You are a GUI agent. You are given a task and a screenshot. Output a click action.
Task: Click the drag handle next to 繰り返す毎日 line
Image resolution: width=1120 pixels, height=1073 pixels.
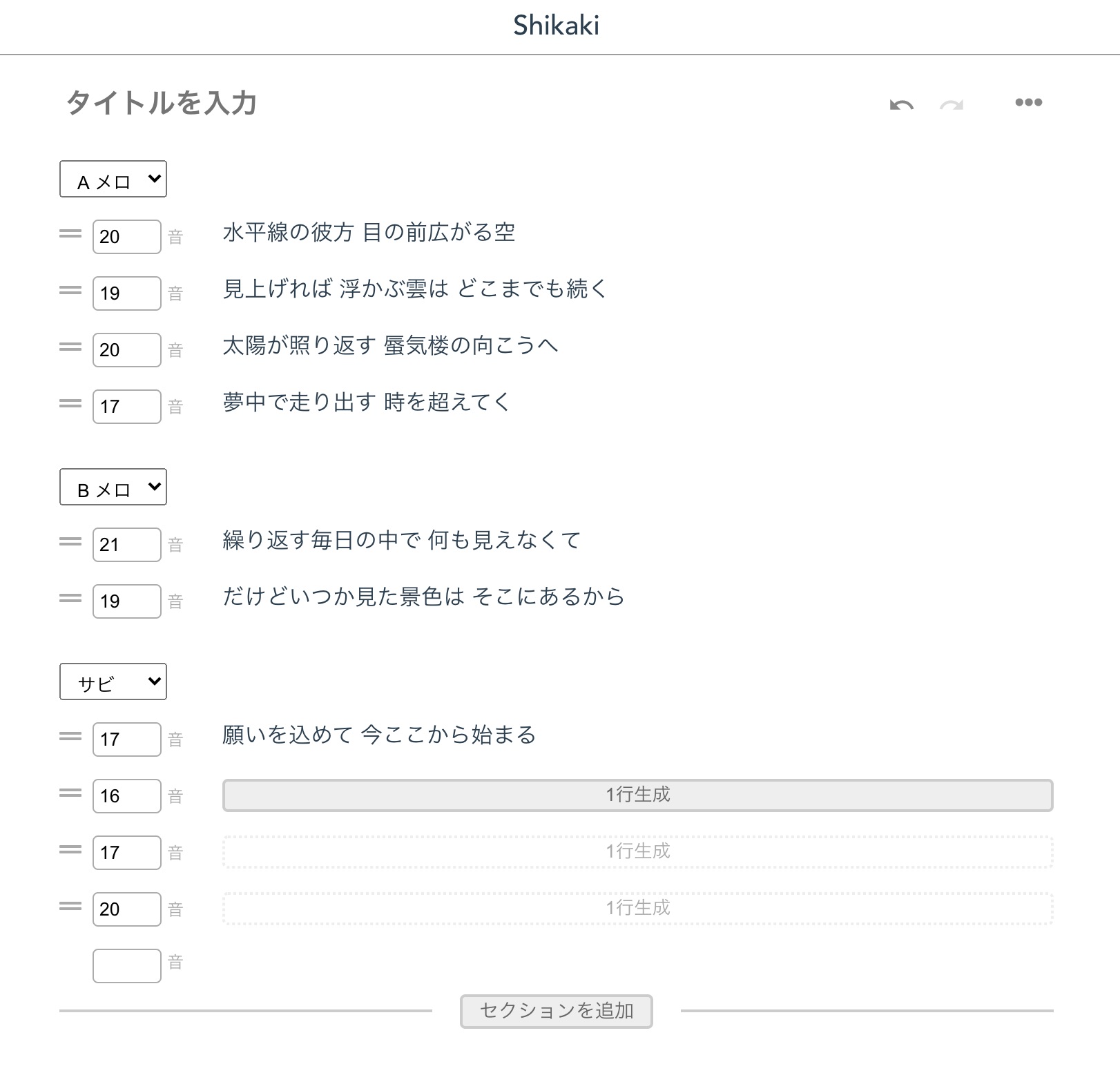click(x=70, y=543)
